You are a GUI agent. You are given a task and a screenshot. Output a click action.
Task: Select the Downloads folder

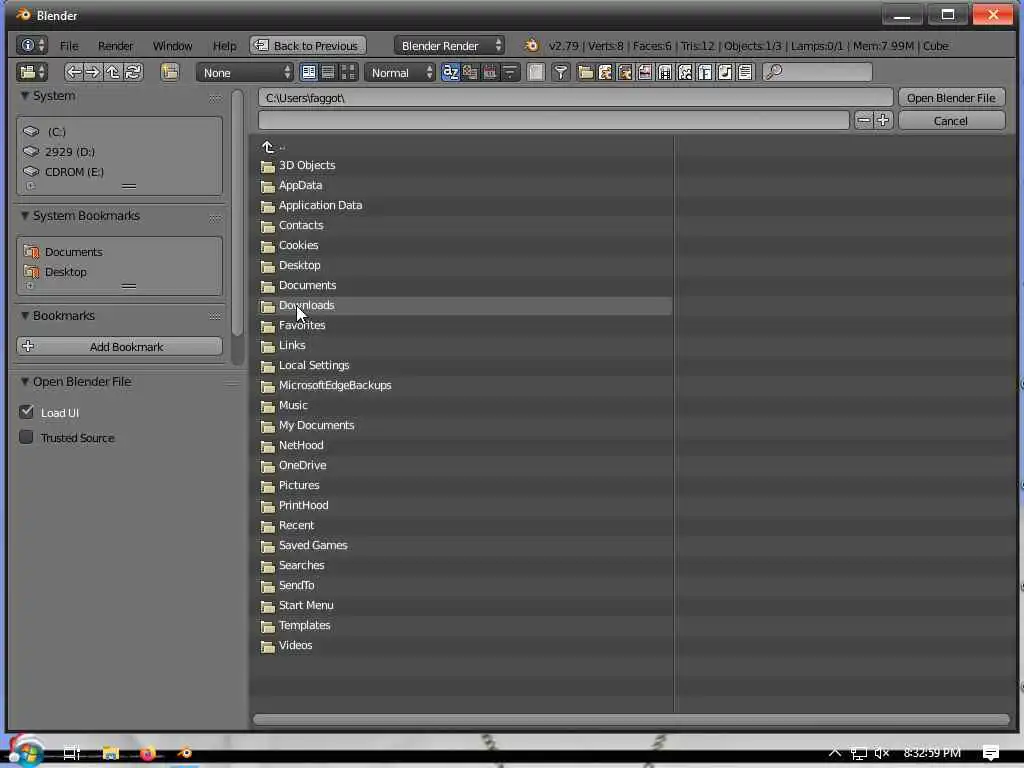click(x=464, y=306)
